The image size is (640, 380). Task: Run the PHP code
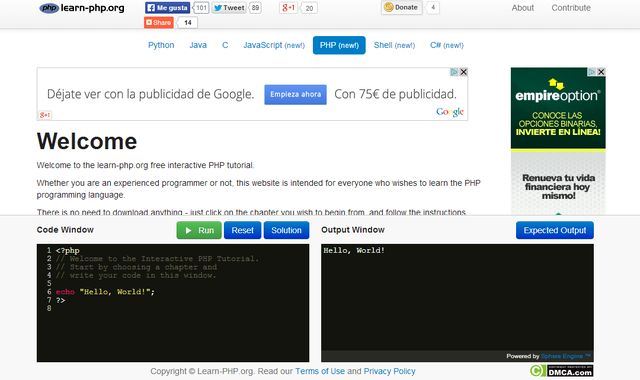(199, 230)
